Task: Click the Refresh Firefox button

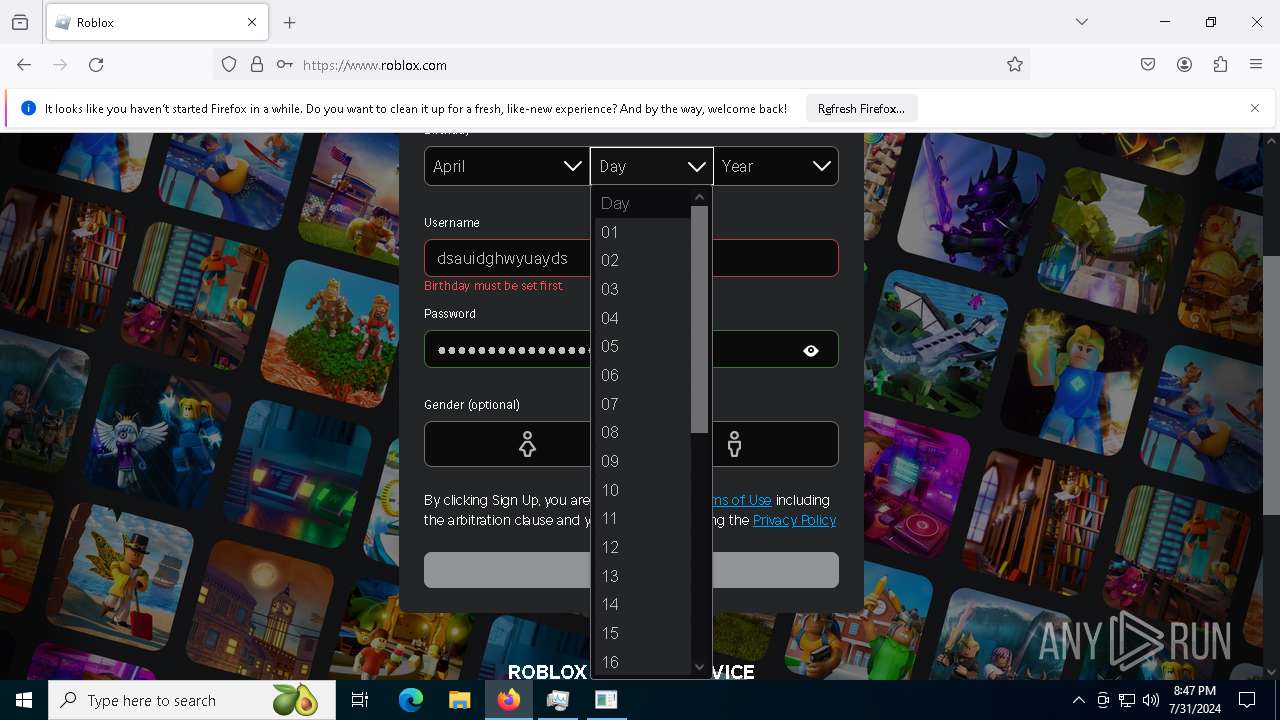Action: tap(861, 108)
